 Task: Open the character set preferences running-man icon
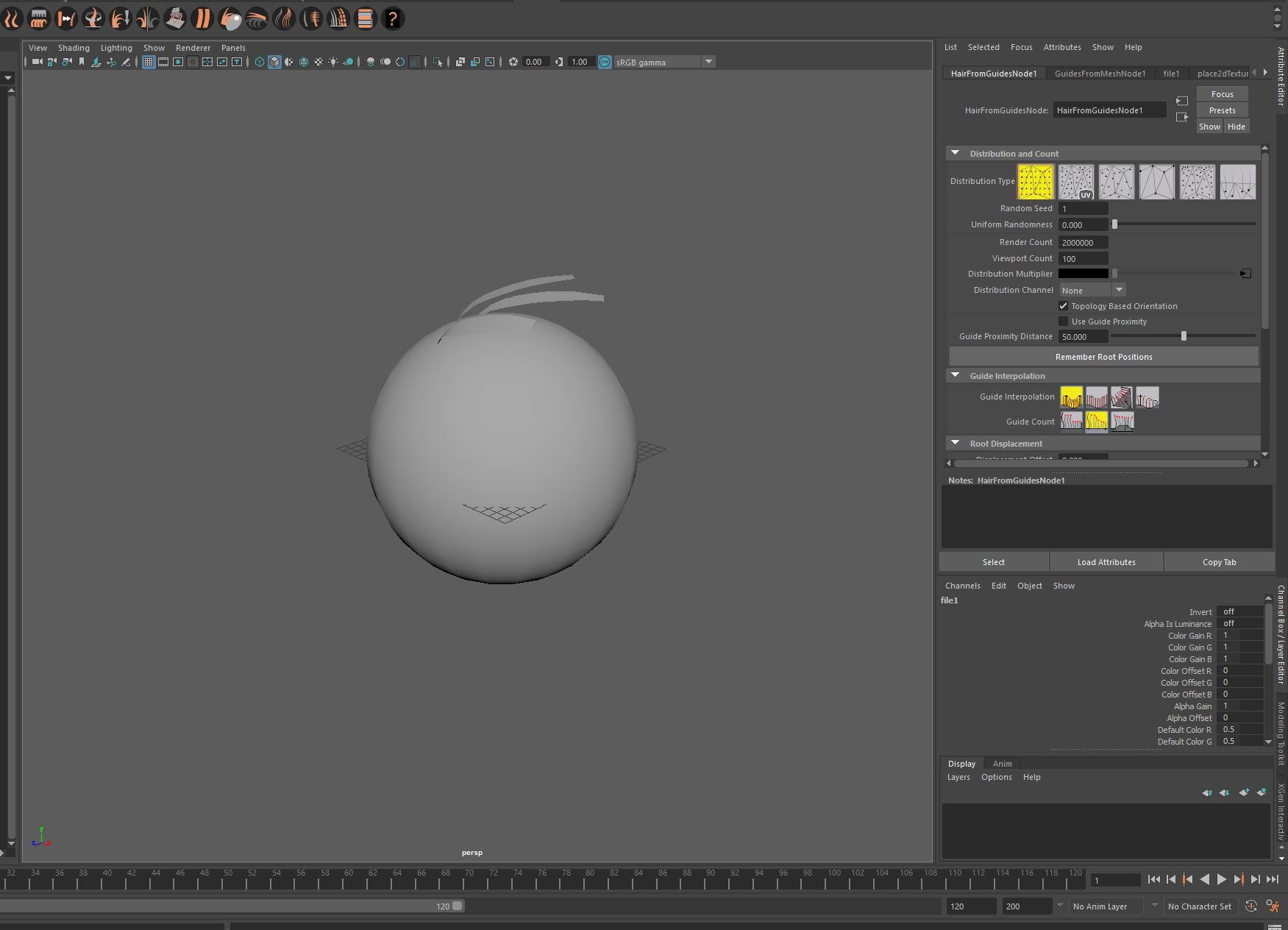click(x=1273, y=906)
